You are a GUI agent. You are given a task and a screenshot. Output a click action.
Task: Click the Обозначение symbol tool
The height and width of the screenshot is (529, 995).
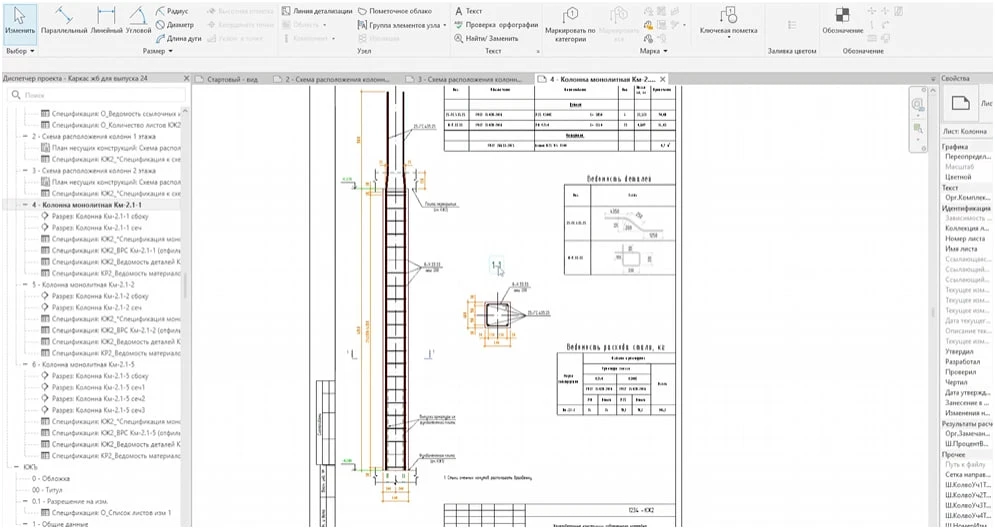[x=842, y=20]
